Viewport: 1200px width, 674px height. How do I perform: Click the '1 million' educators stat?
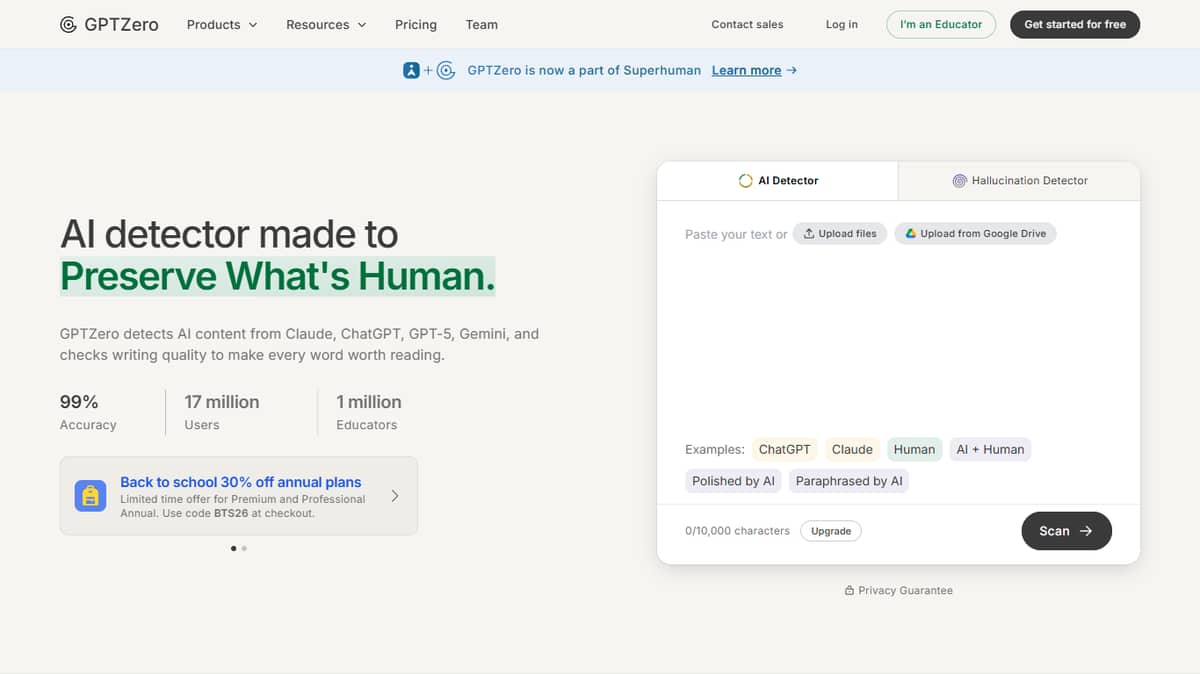[x=369, y=402]
